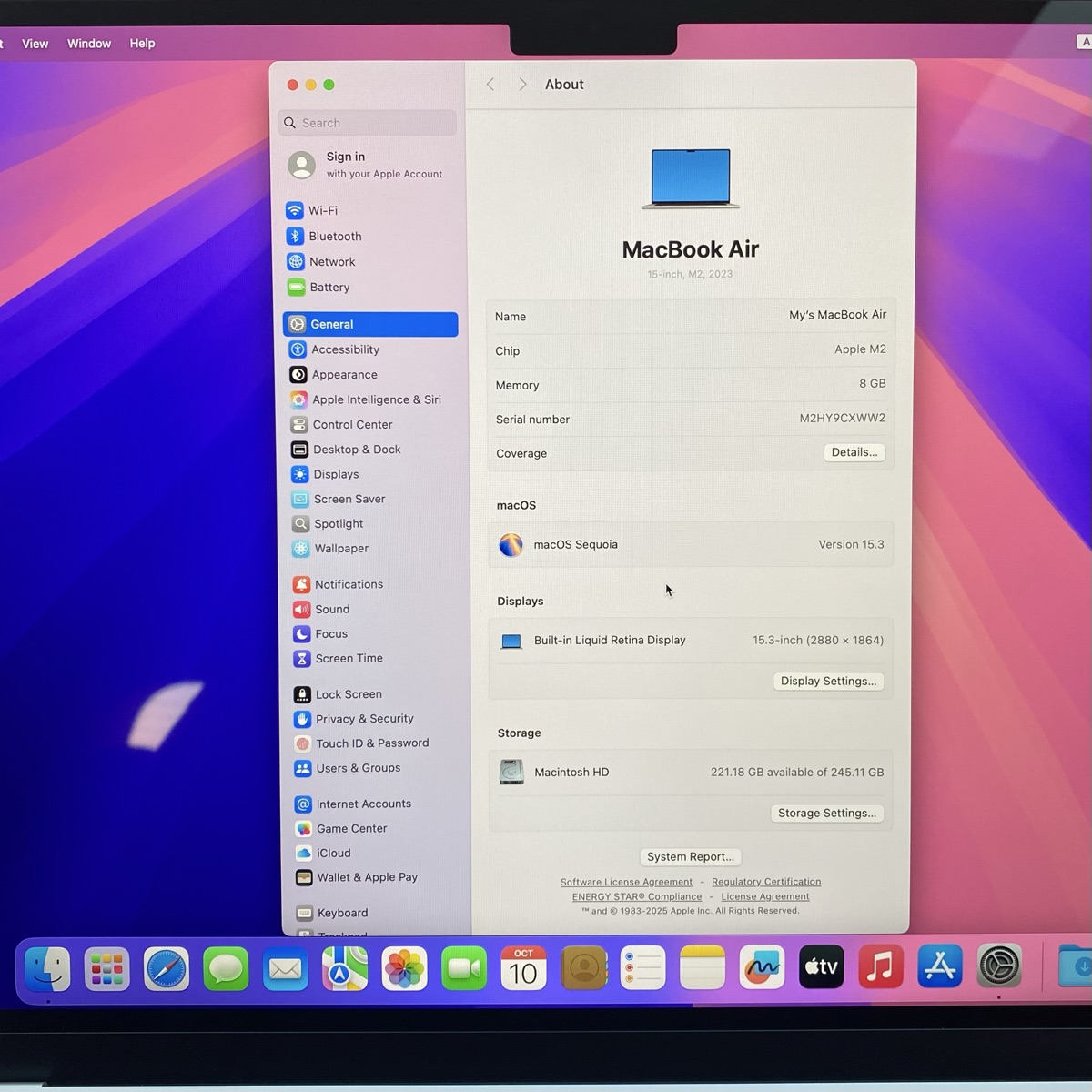This screenshot has width=1092, height=1092.
Task: Open Finder from the Dock
Action: tap(47, 968)
